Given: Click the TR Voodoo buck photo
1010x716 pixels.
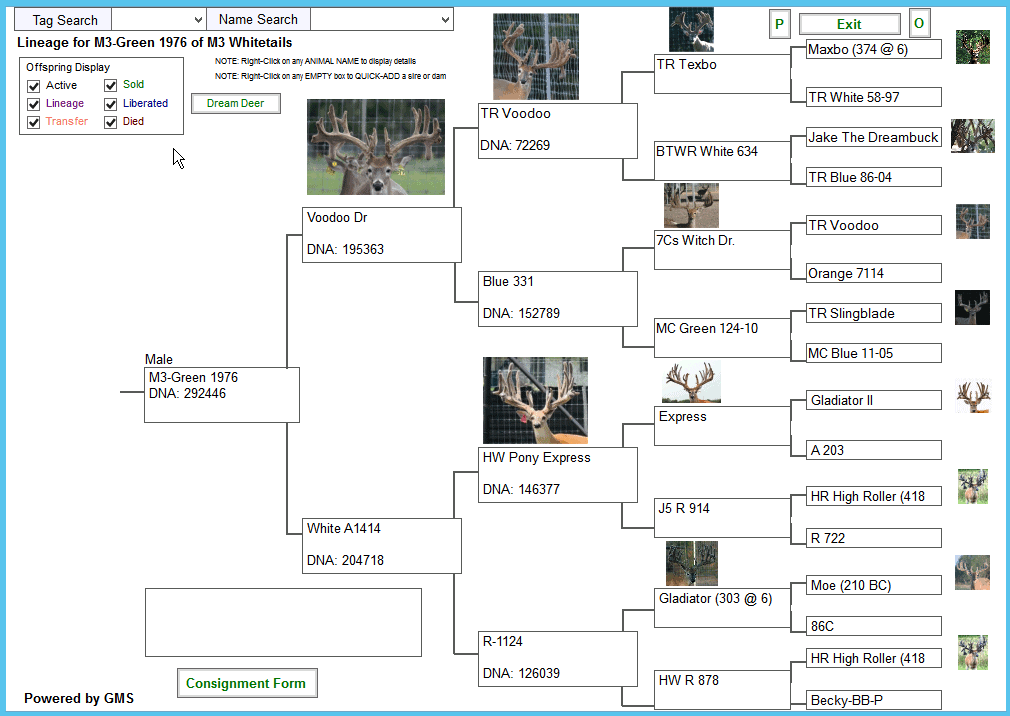Looking at the screenshot, I should pyautogui.click(x=535, y=57).
